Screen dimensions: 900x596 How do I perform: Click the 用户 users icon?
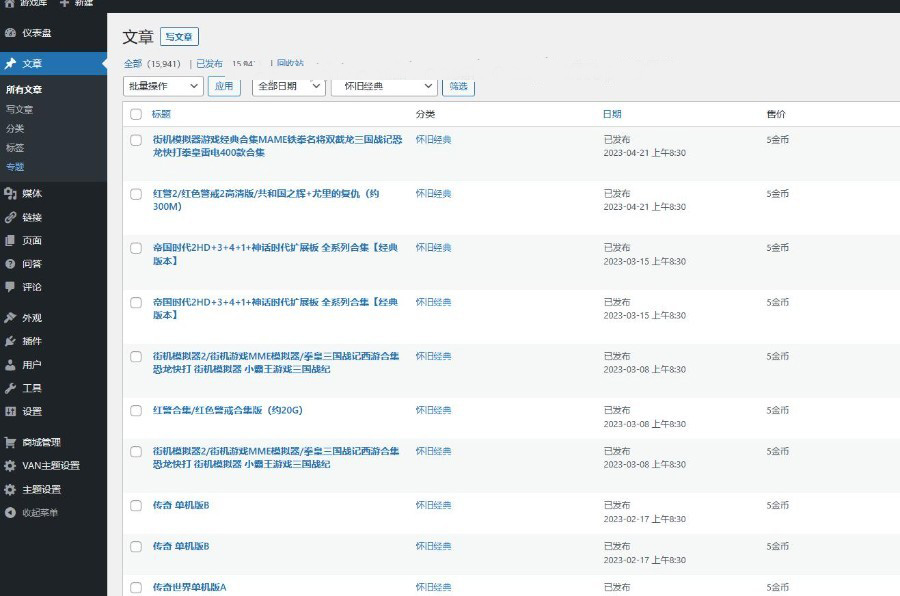point(11,365)
